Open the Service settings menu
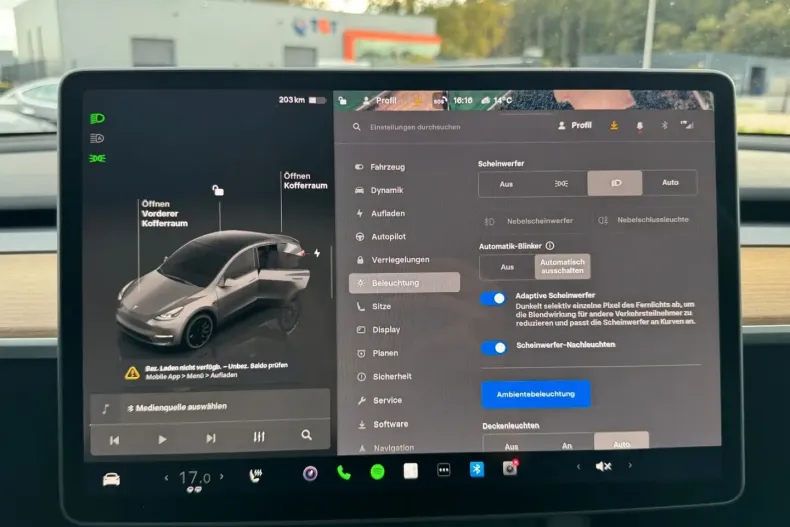This screenshot has height=527, width=790. (x=380, y=400)
